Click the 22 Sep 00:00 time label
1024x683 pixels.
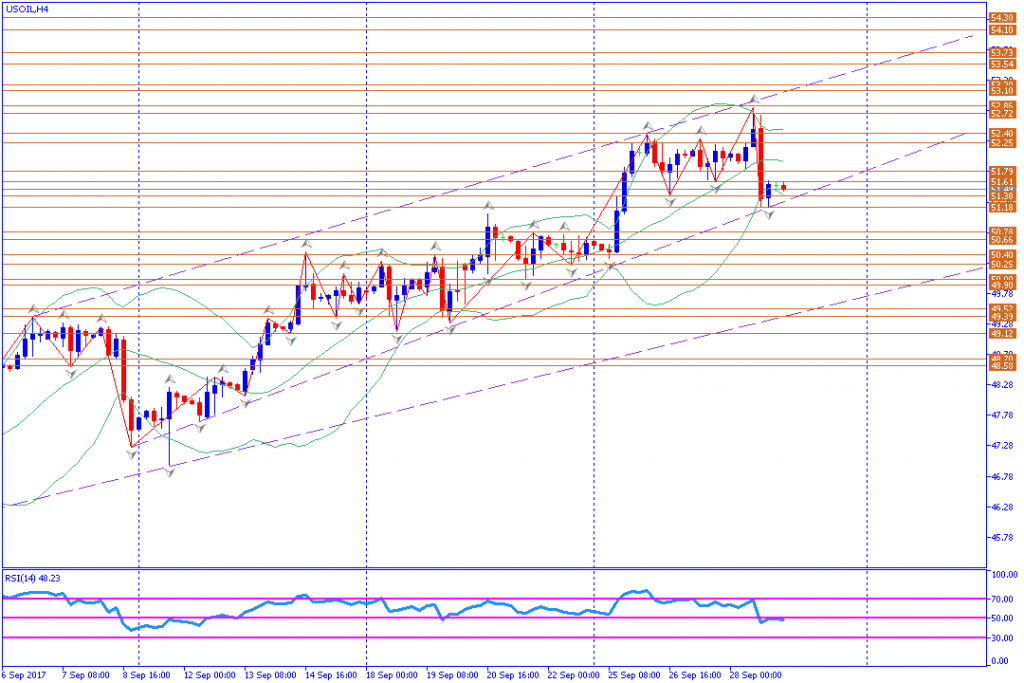point(573,675)
